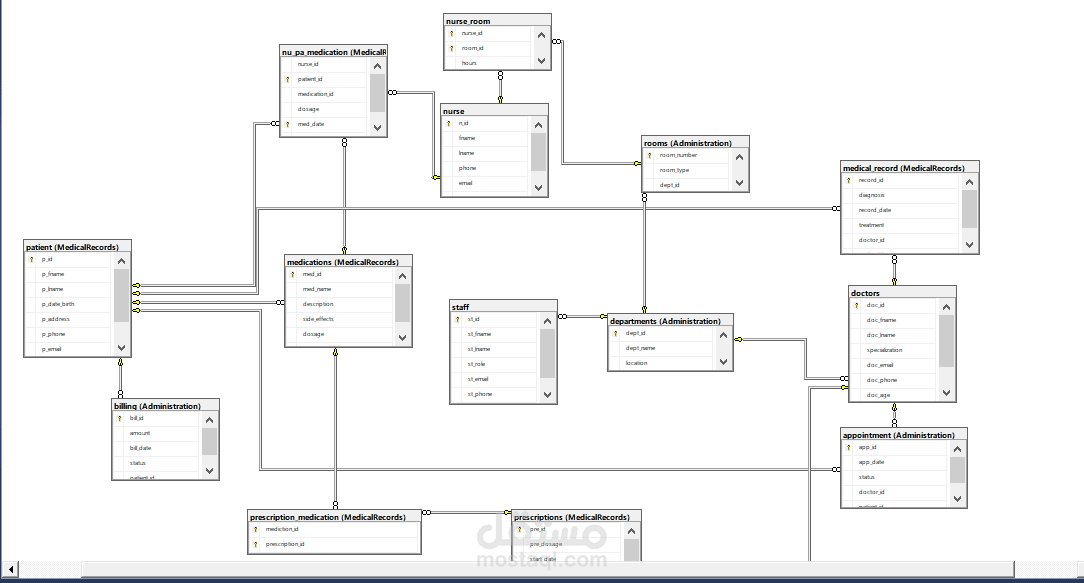The height and width of the screenshot is (583, 1084).
Task: Click scroll up arrow in staff table
Action: pos(548,321)
